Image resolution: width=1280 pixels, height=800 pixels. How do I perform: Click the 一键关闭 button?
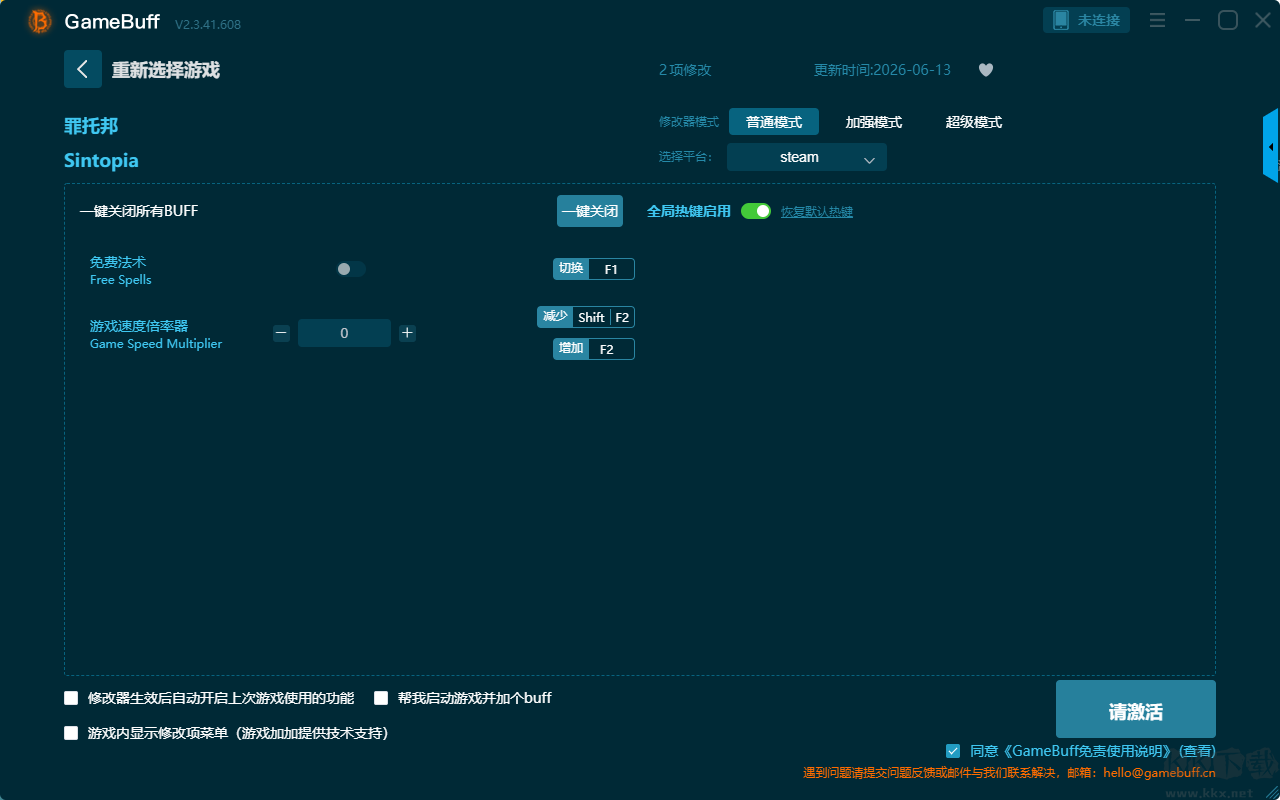(590, 211)
